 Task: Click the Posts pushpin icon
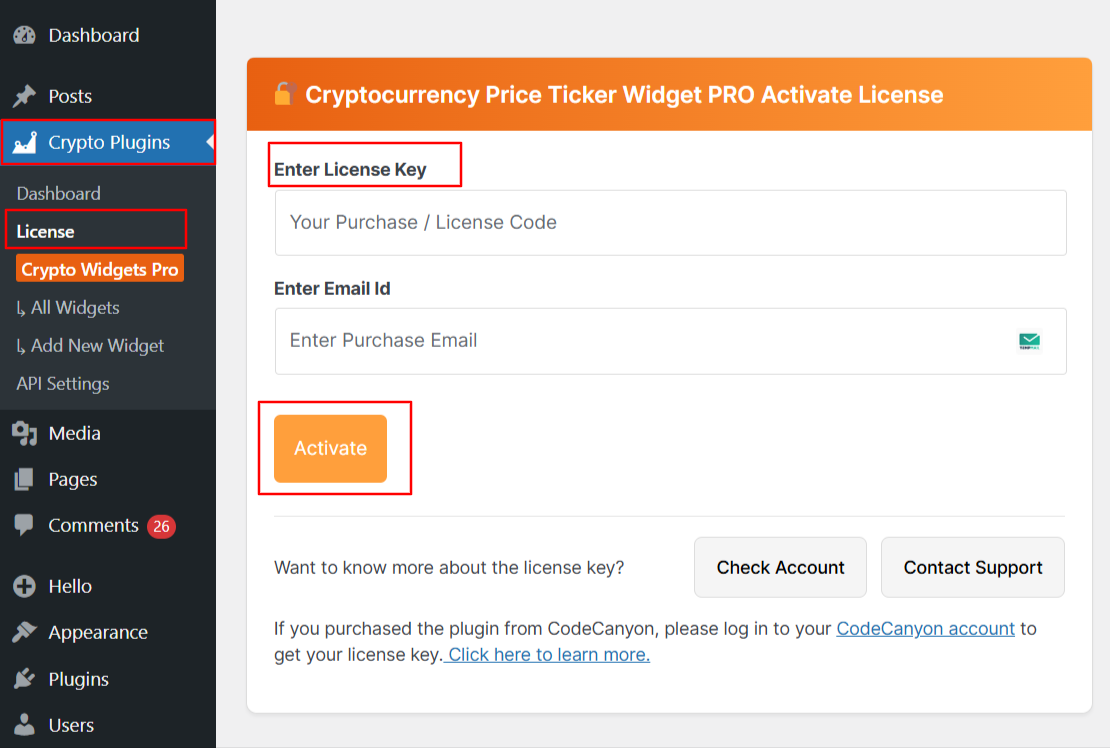[24, 97]
